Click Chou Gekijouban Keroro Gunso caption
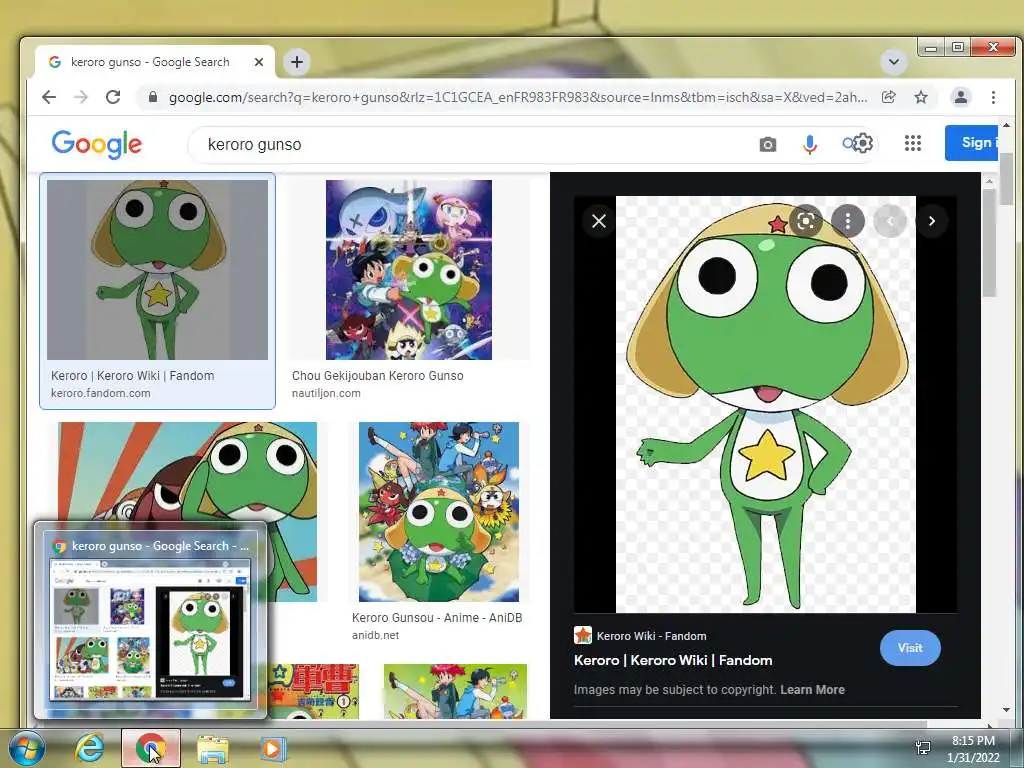Screen dimensions: 1024x768 pyautogui.click(x=377, y=376)
